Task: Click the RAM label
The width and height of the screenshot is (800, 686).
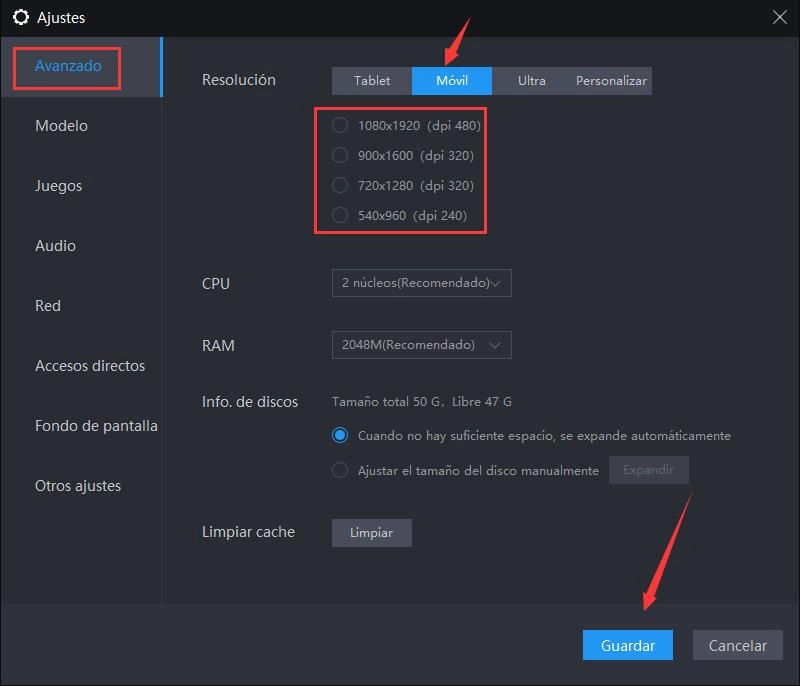Action: coord(218,346)
